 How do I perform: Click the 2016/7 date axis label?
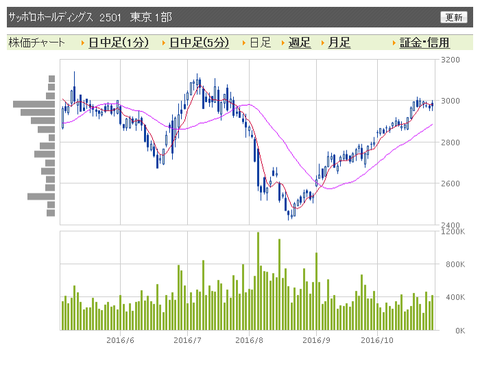pyautogui.click(x=187, y=340)
